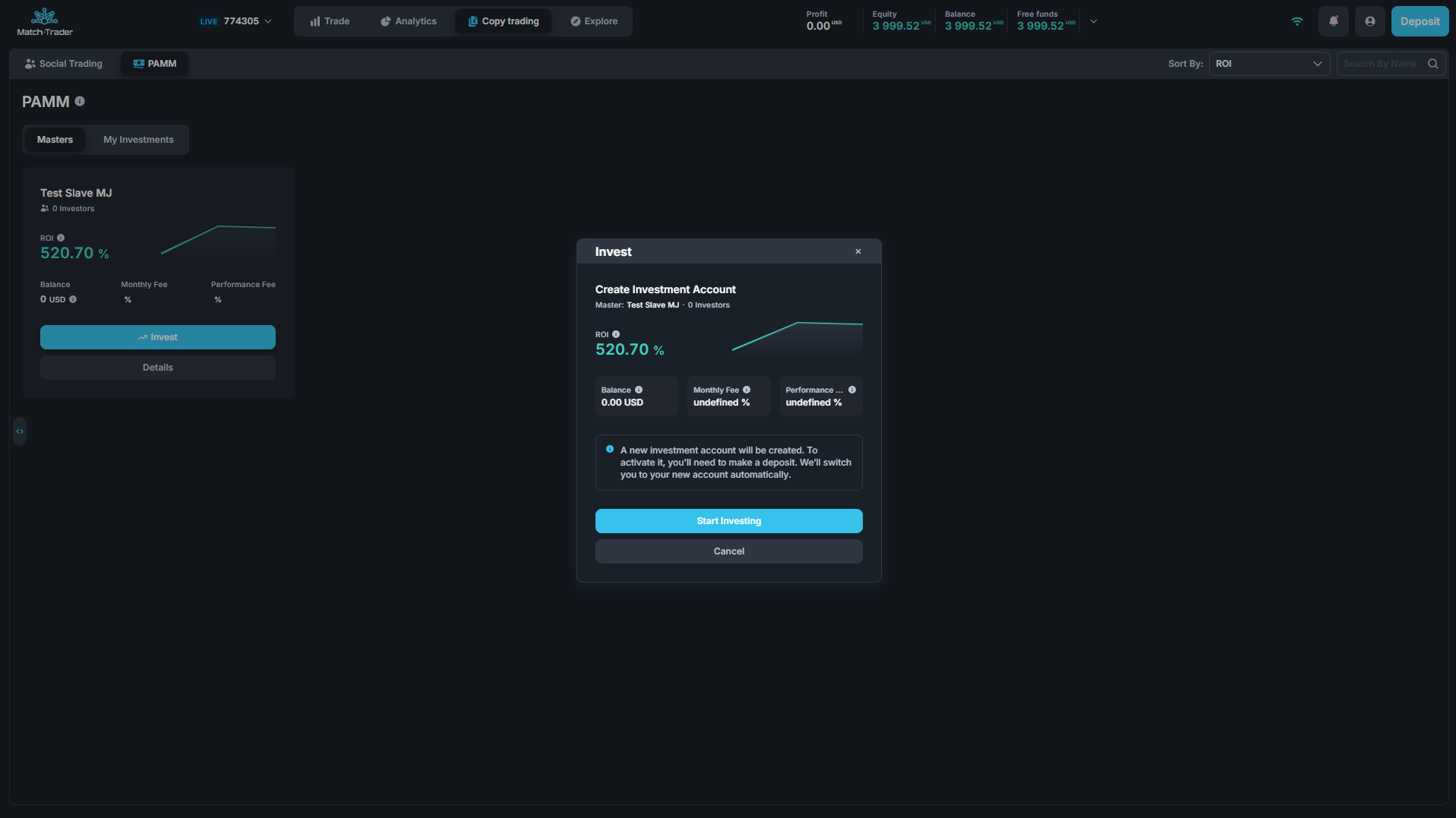This screenshot has height=818, width=1456.
Task: Expand the live account 774305 selector
Action: (x=235, y=21)
